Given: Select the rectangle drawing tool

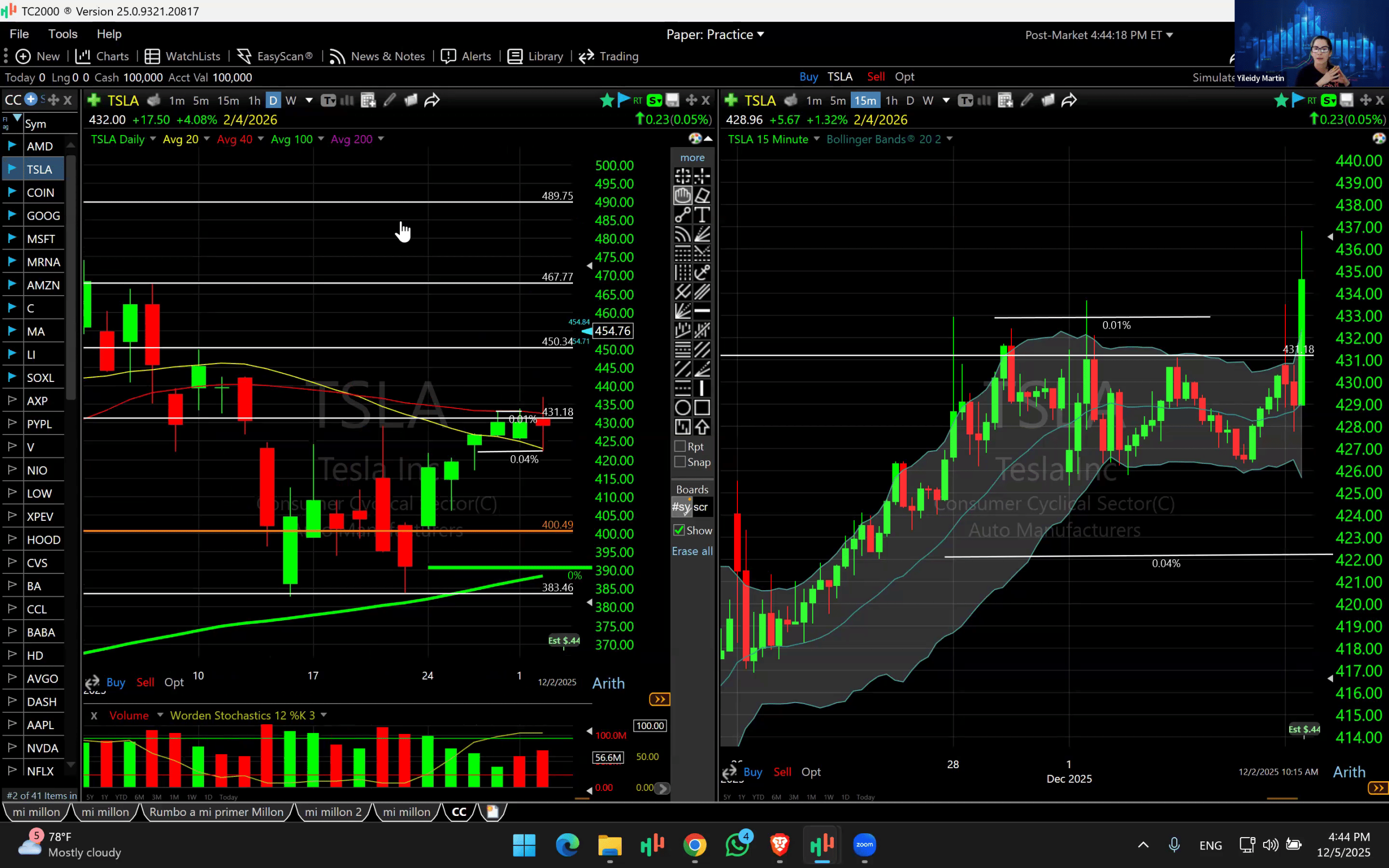Looking at the screenshot, I should point(702,408).
